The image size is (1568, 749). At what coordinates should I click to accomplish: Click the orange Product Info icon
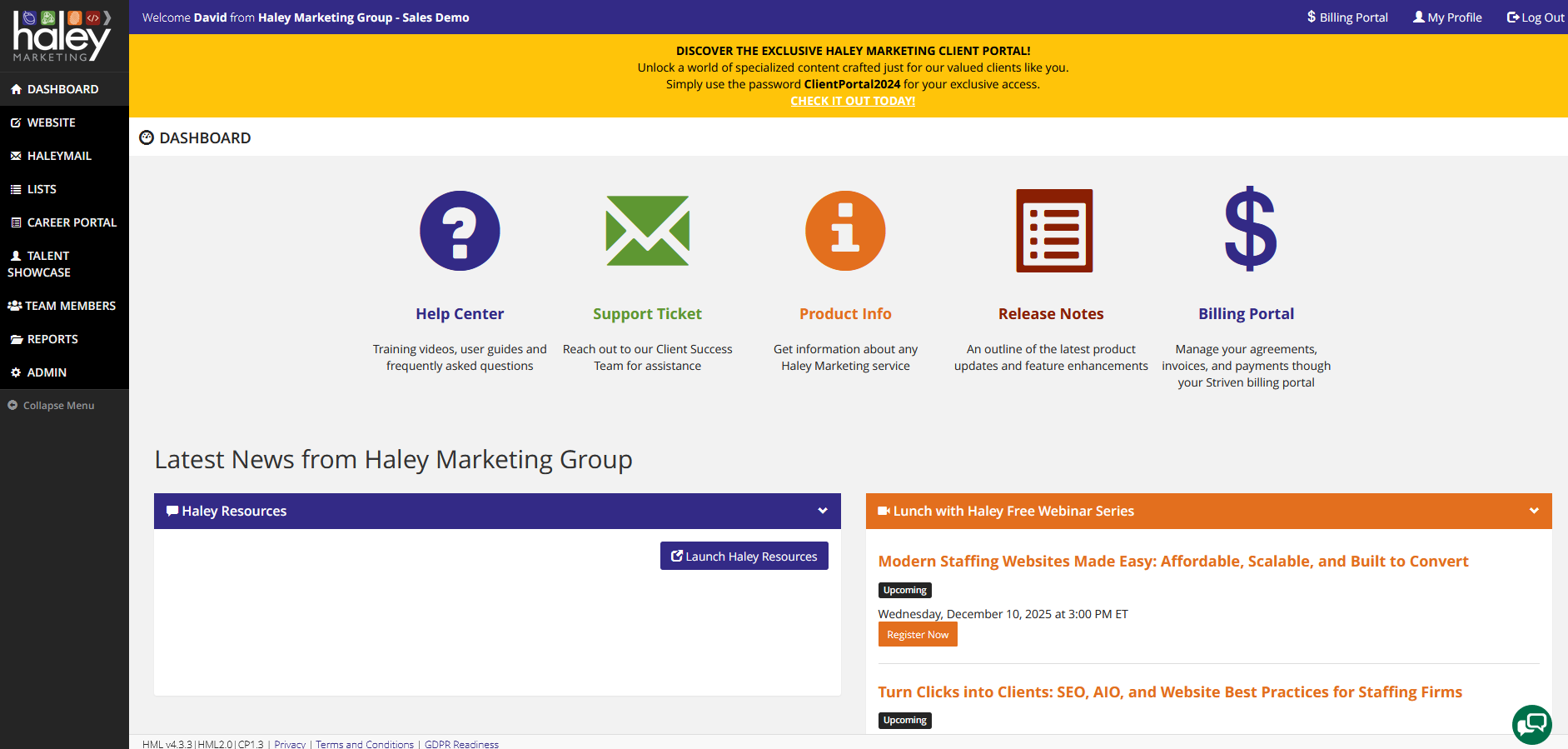click(x=845, y=231)
